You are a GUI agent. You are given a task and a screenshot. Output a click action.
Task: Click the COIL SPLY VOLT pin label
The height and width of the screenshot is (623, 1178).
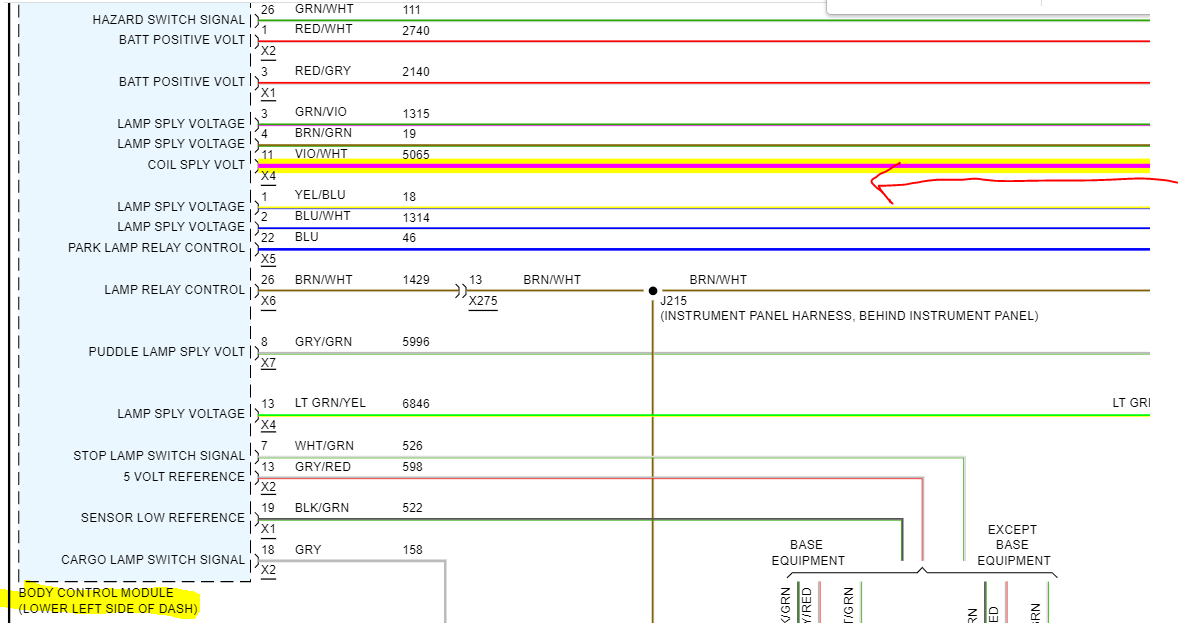196,165
